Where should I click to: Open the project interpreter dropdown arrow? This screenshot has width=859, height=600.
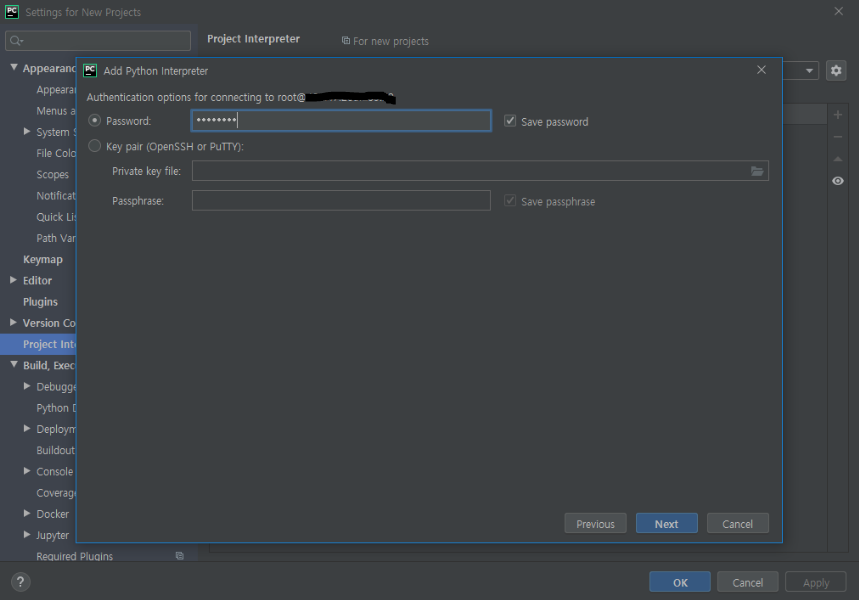click(x=809, y=71)
